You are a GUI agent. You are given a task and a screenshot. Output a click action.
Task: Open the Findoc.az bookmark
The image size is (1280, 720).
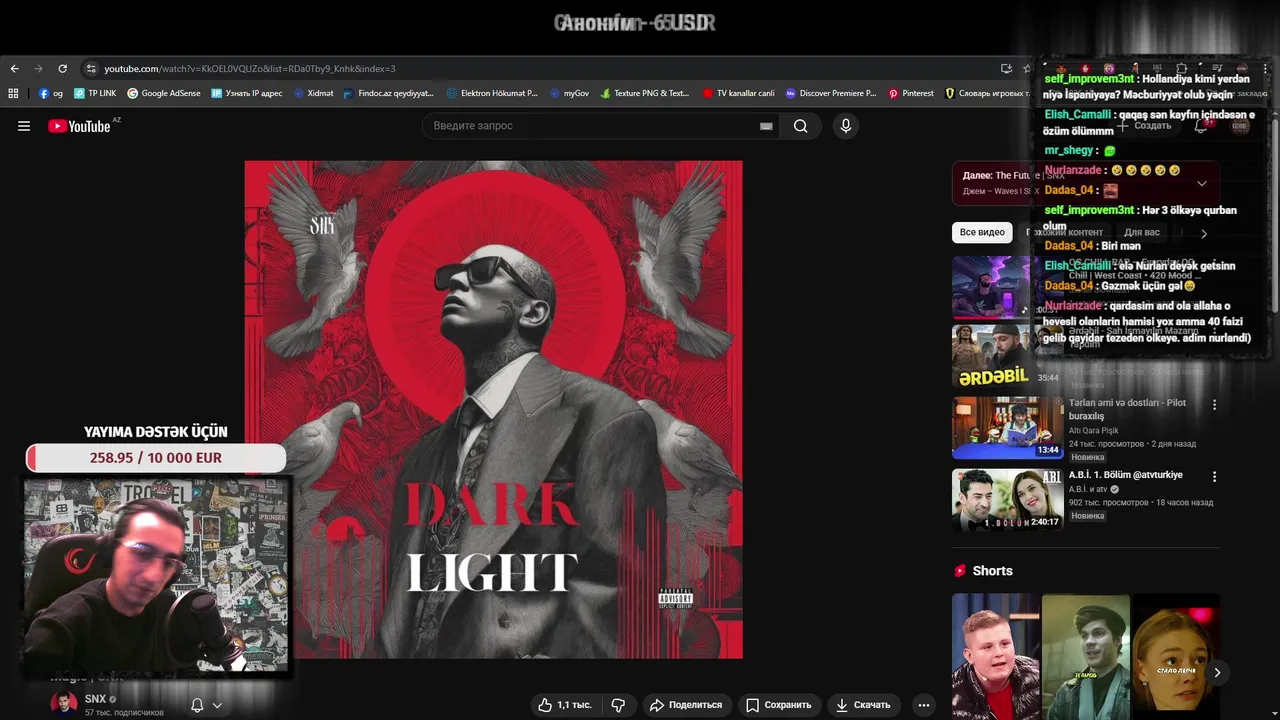pyautogui.click(x=389, y=93)
